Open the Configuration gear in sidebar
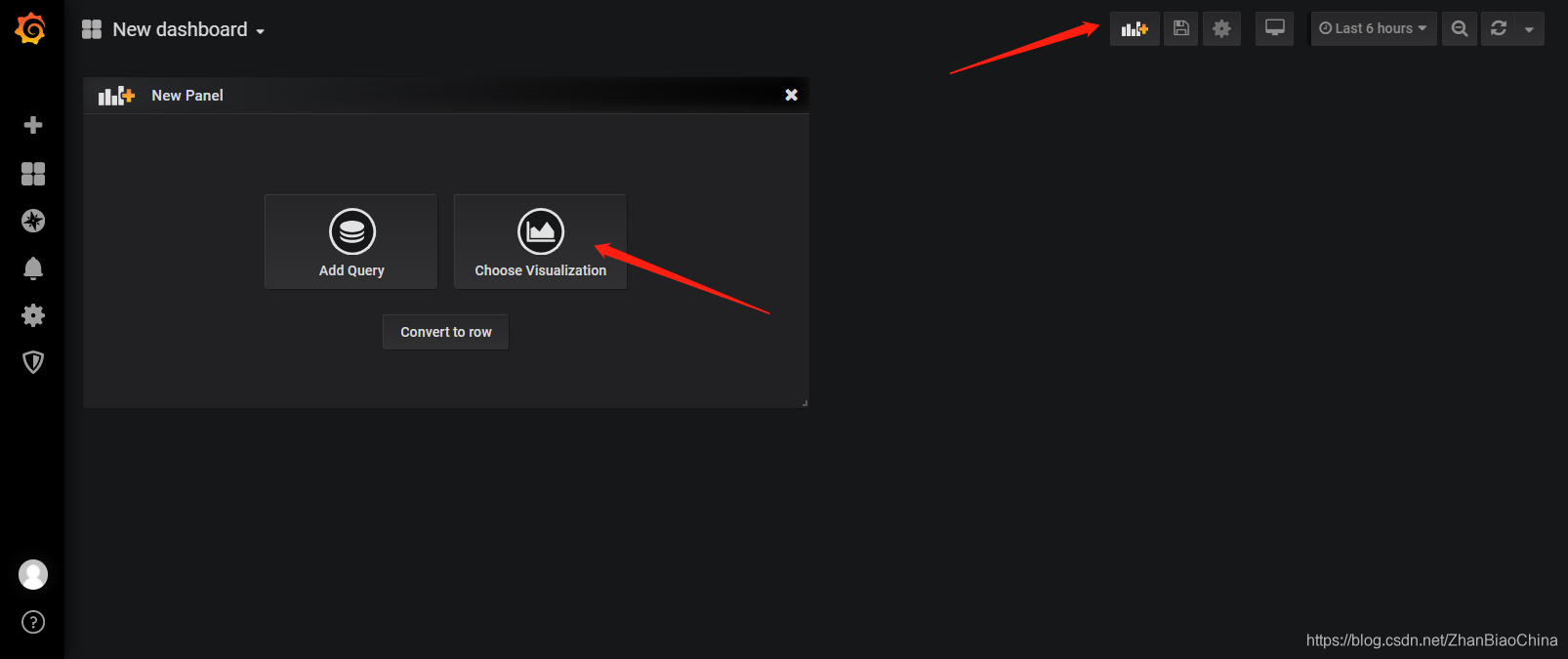1568x659 pixels. 33,315
